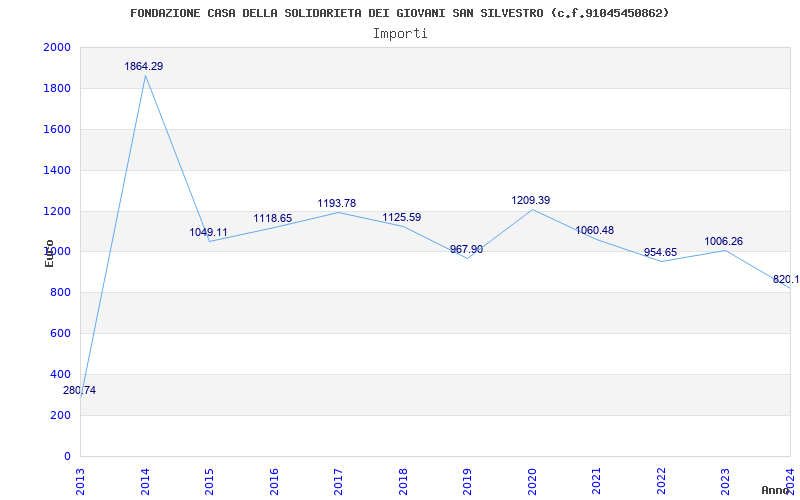Click the 1006.26 data label
The image size is (800, 500).
click(724, 242)
